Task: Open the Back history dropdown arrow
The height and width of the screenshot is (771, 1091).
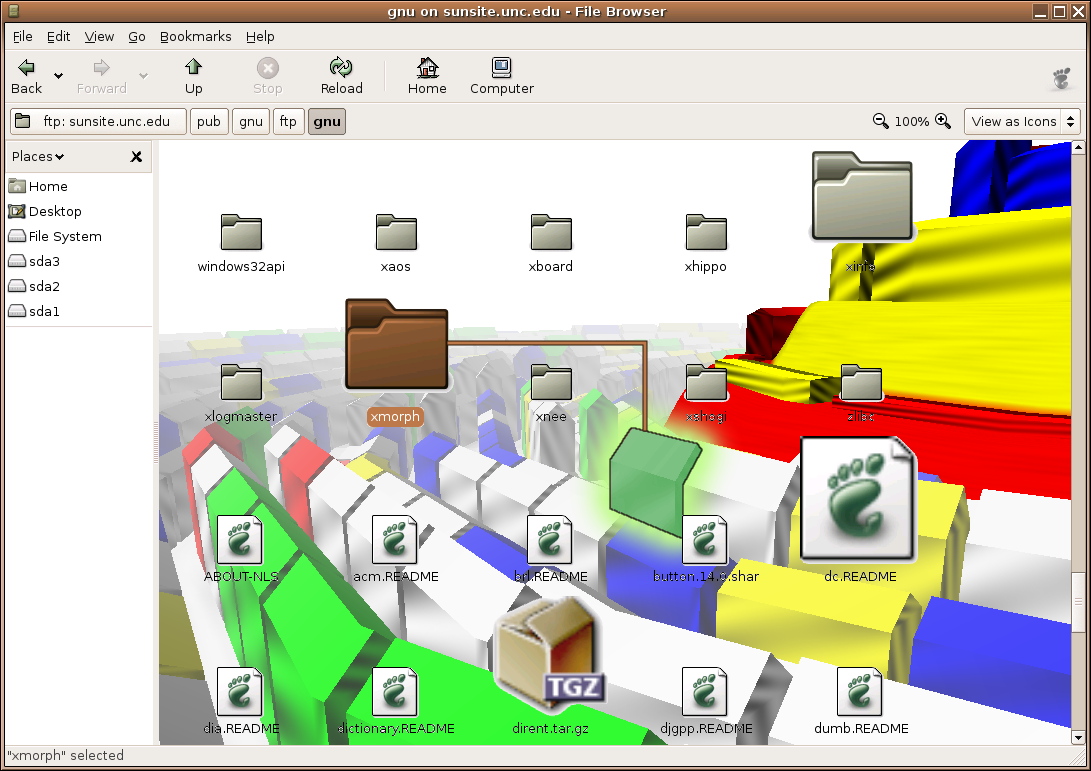Action: point(58,76)
